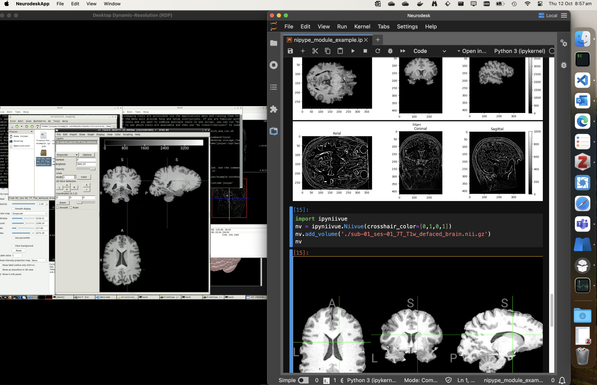Save the notebook with the floppy disk icon
This screenshot has width=597, height=385.
pyautogui.click(x=290, y=51)
